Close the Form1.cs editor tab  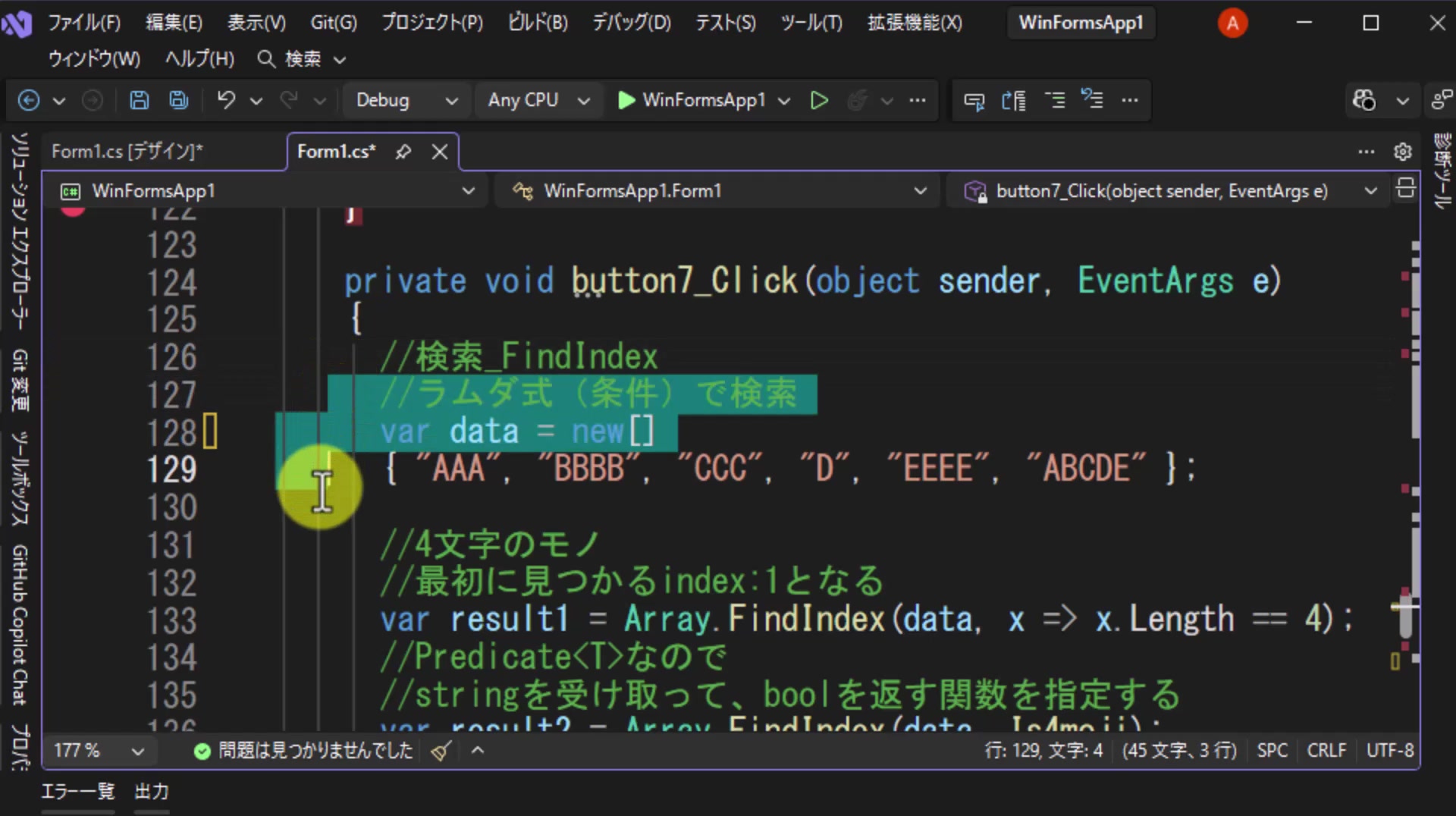point(440,152)
